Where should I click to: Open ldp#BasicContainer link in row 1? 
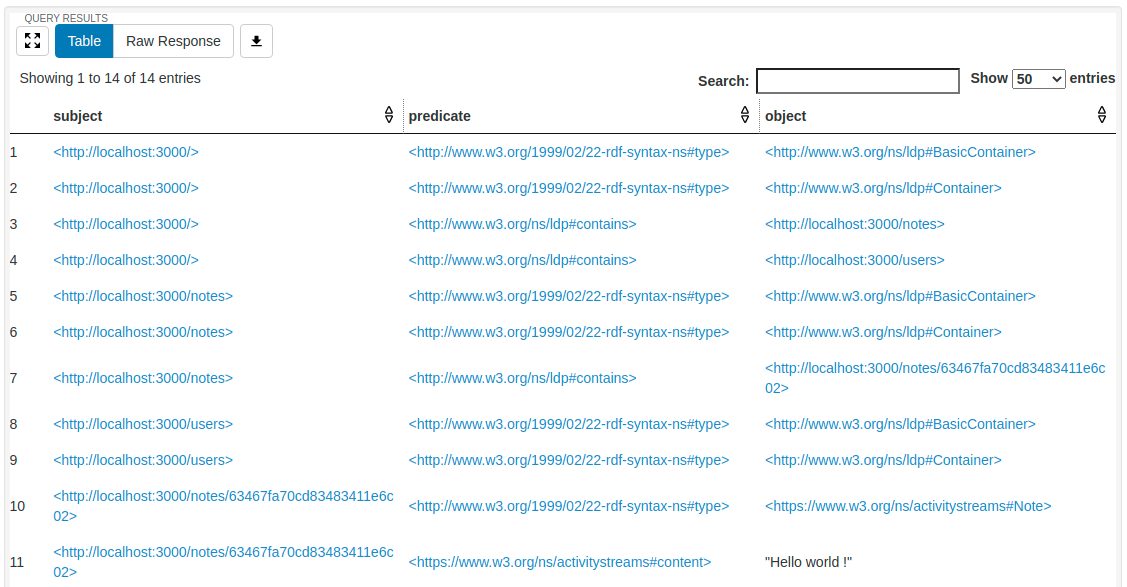tap(899, 152)
